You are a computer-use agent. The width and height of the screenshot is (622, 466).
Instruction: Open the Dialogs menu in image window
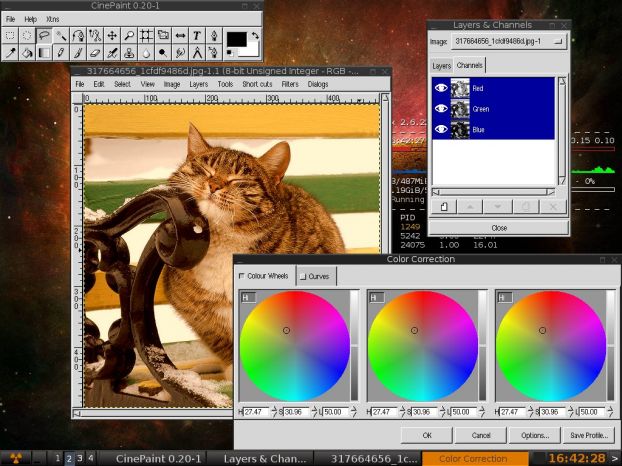(318, 84)
